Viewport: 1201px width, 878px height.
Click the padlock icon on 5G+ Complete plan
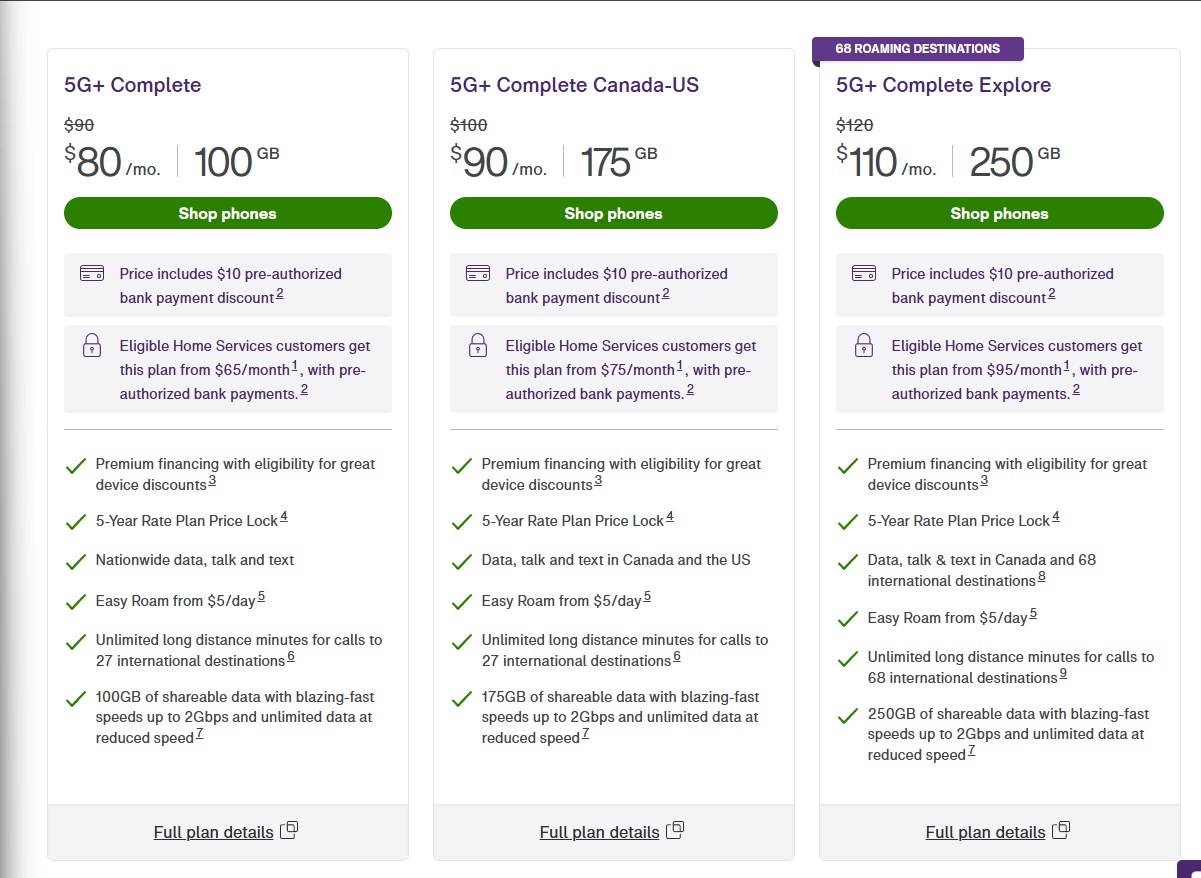click(91, 345)
